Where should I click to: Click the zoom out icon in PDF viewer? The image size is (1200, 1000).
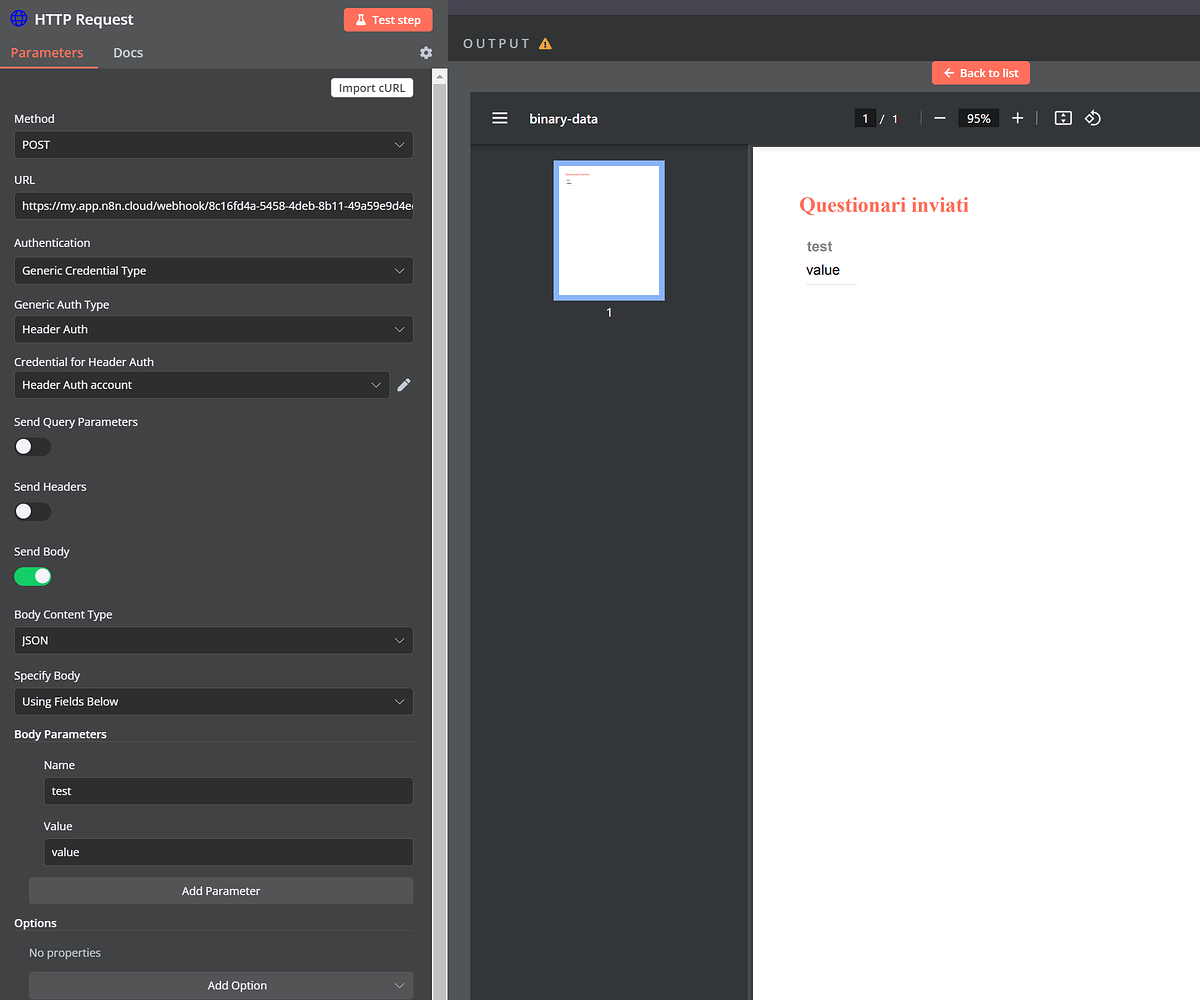point(939,117)
